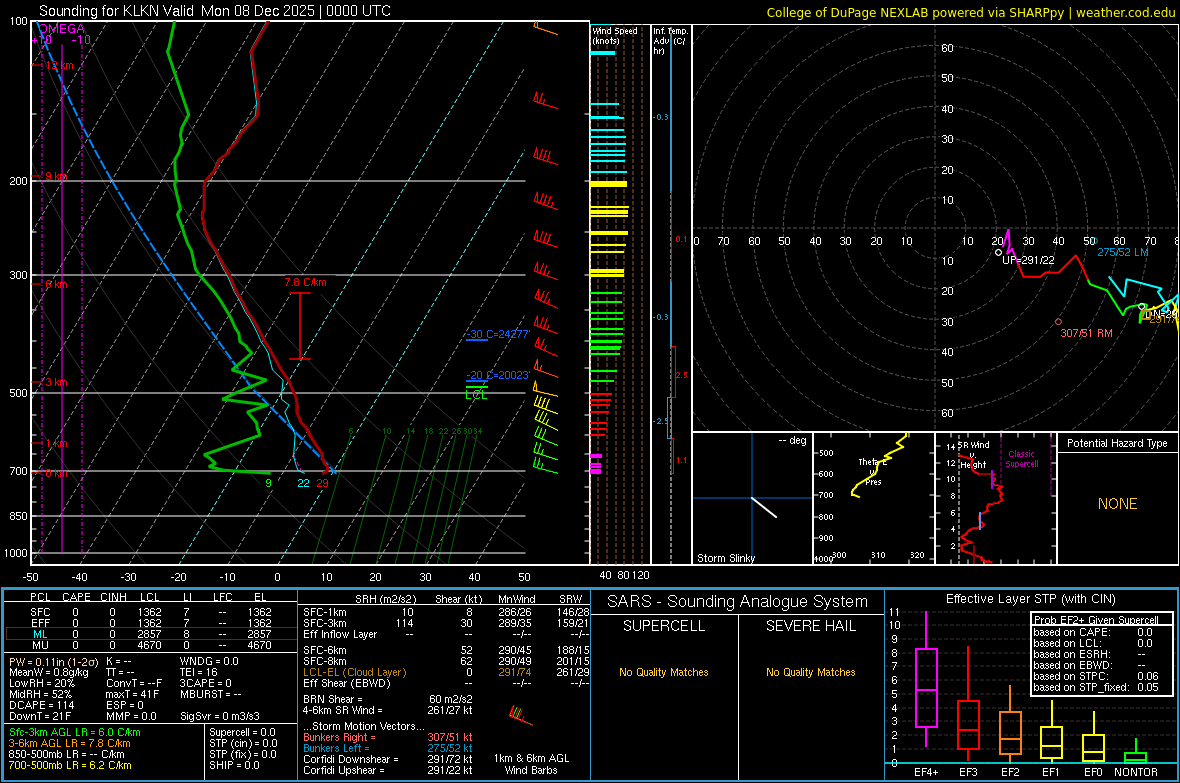The height and width of the screenshot is (783, 1180).
Task: Click the 'Corfidi Upshear =' line
Action: point(388,770)
